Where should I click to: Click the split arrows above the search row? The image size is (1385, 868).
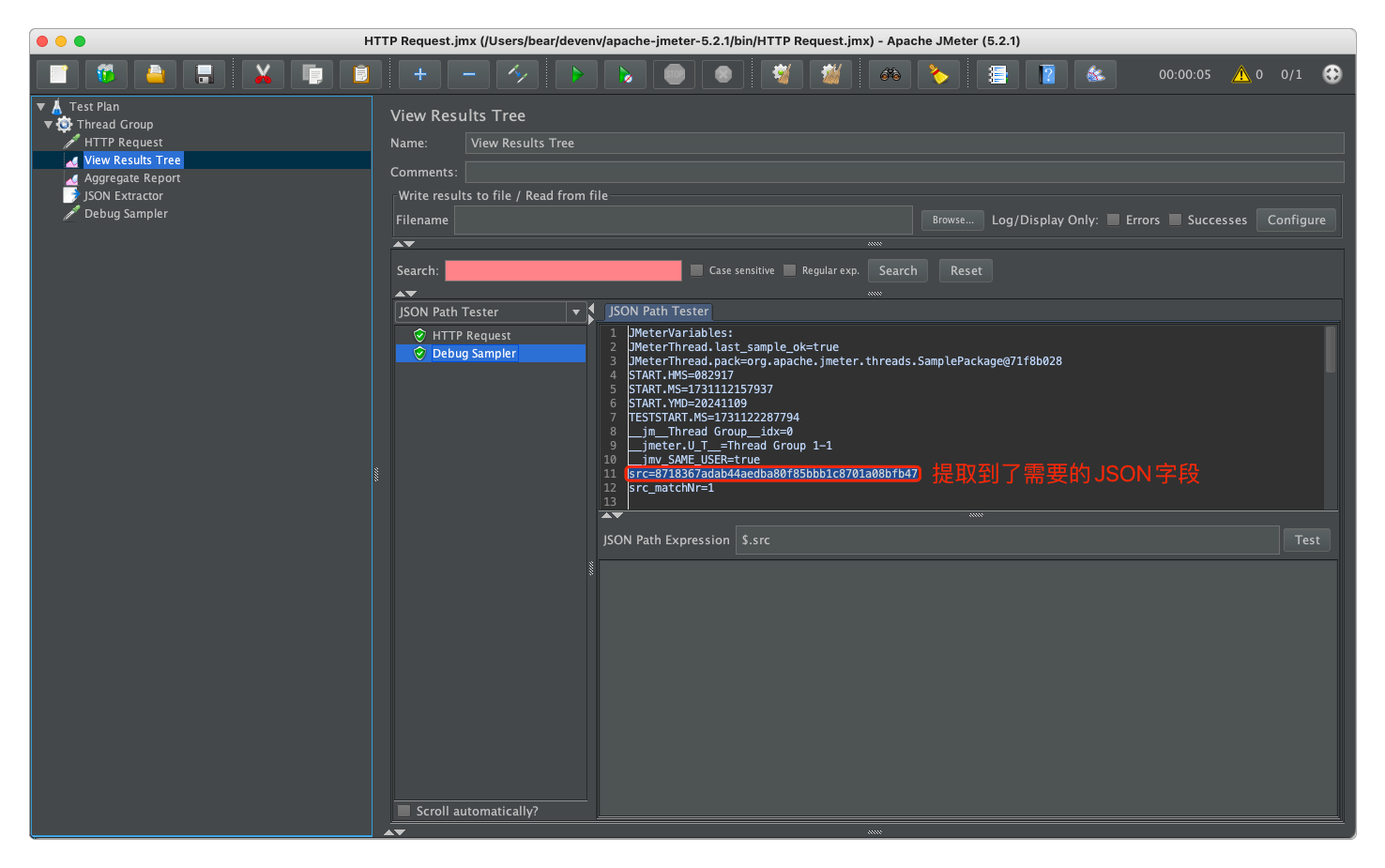tap(404, 244)
